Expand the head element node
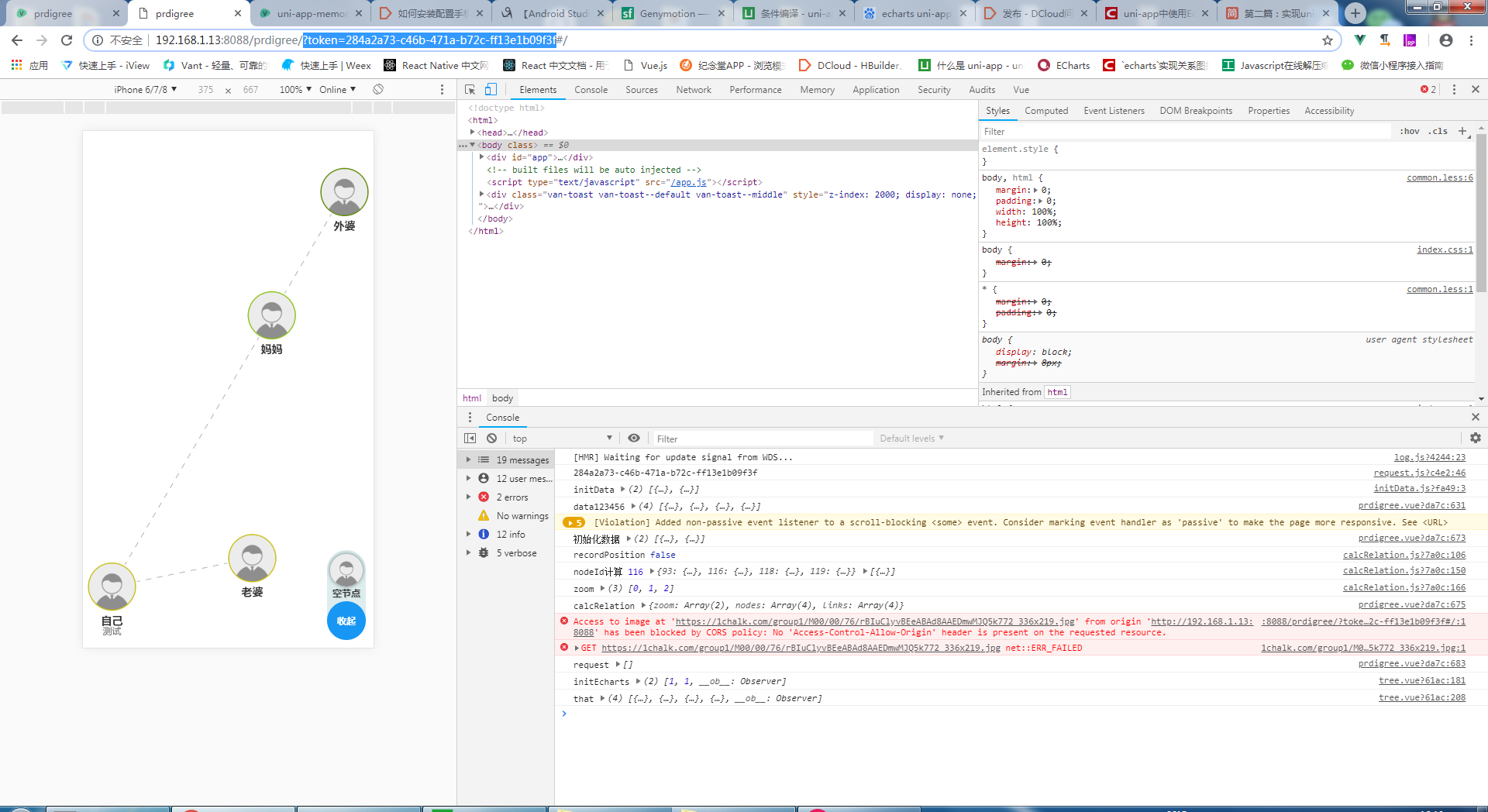Viewport: 1488px width, 812px height. 473,132
